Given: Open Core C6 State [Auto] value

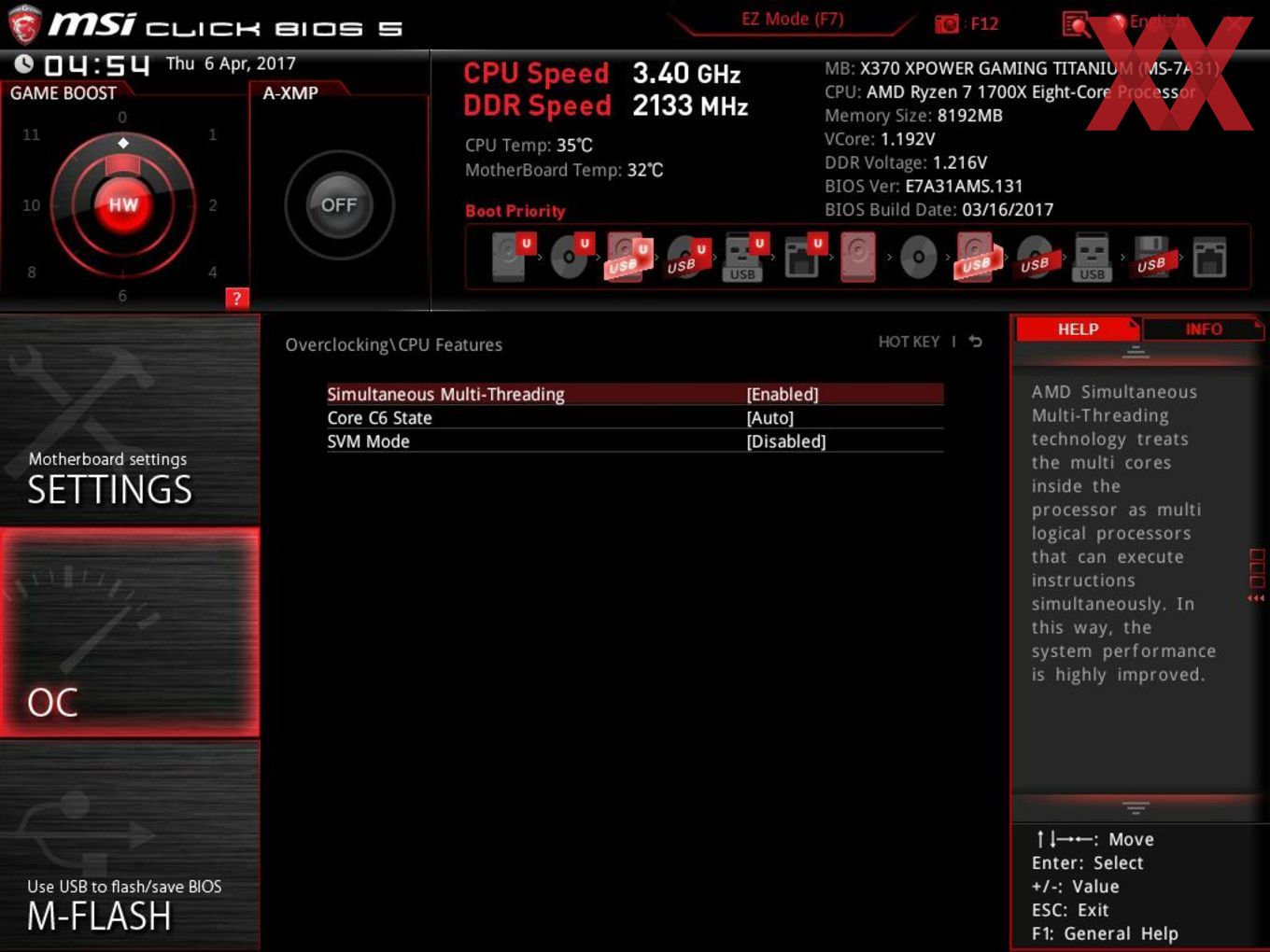Looking at the screenshot, I should pos(770,418).
